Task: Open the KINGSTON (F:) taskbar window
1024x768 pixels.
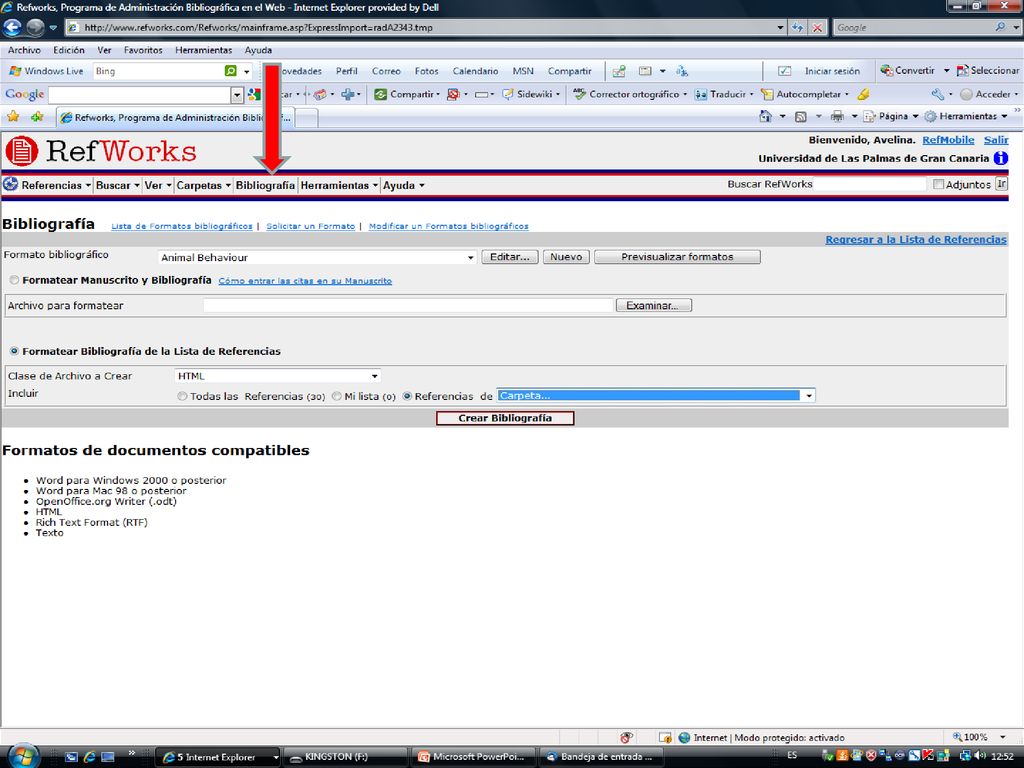Action: pyautogui.click(x=346, y=756)
